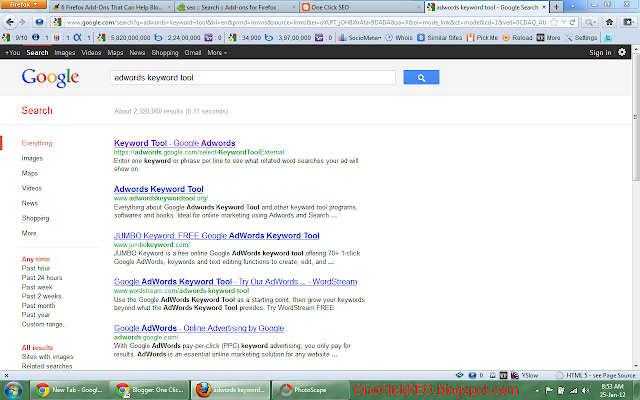Screen dimensions: 640x400
Task: Reload the page using the address bar reload icon
Action: click(x=572, y=22)
